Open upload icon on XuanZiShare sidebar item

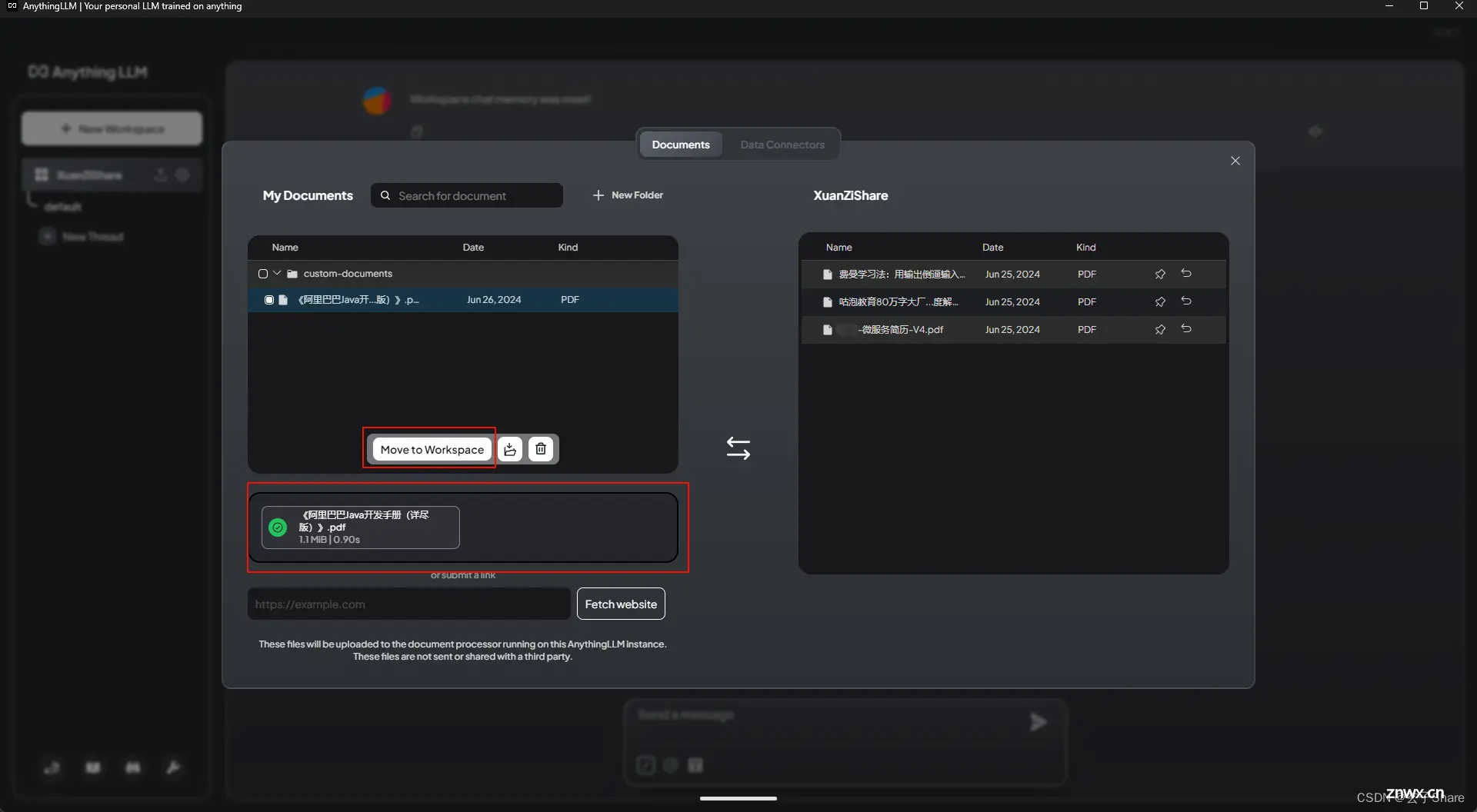(161, 175)
